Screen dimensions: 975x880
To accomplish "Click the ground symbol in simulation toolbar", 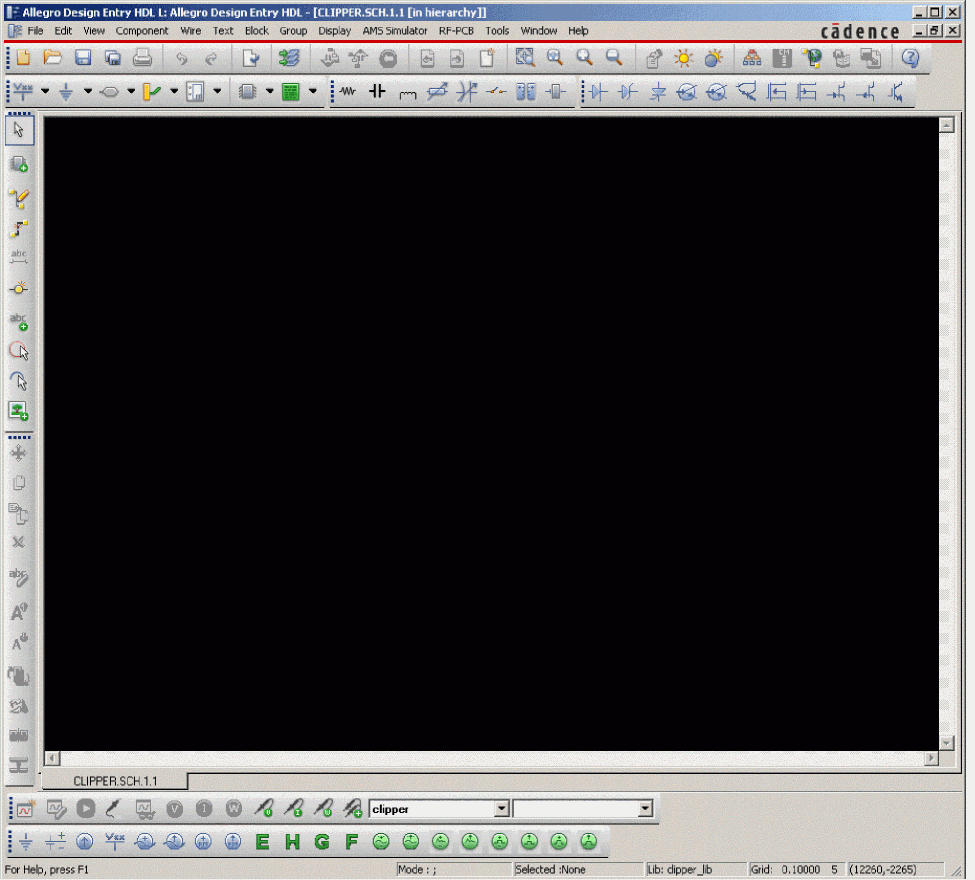I will [x=25, y=842].
